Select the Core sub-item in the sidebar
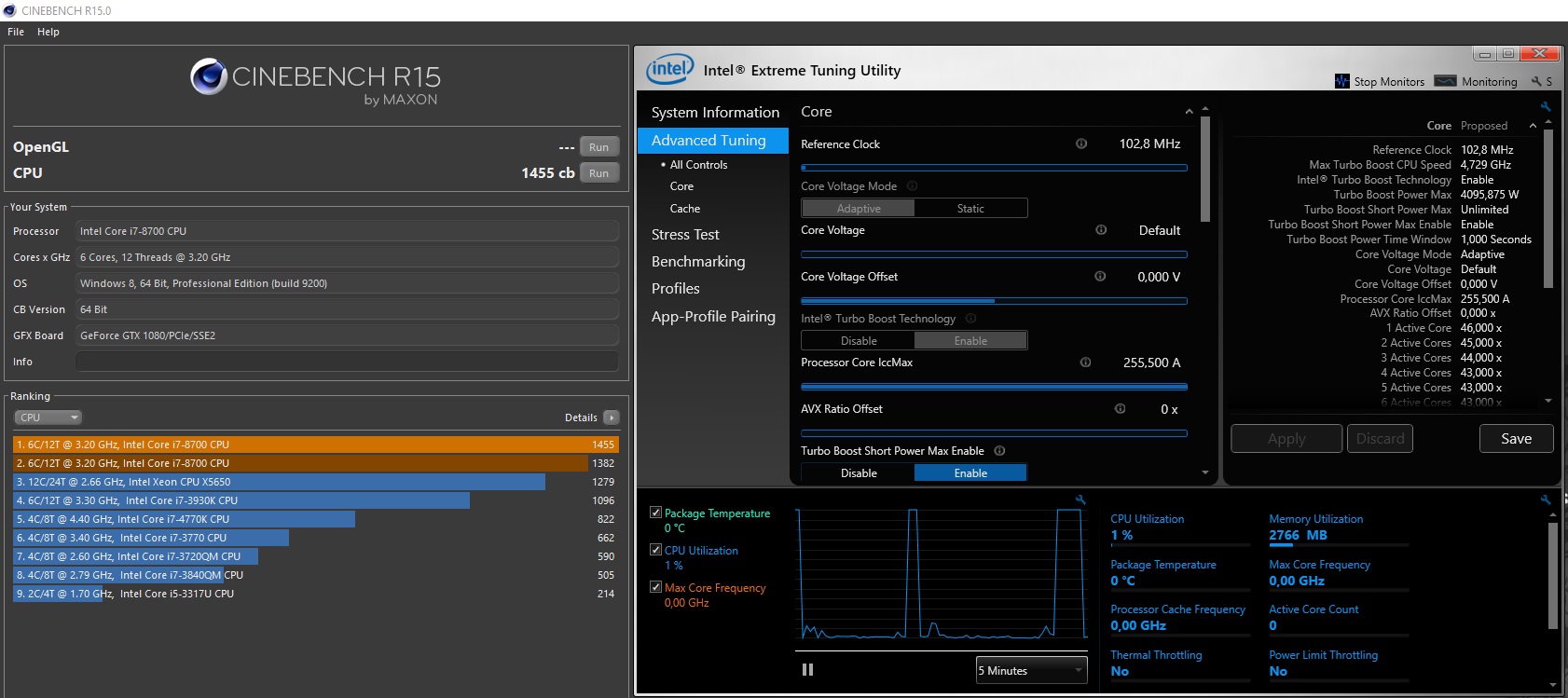The height and width of the screenshot is (698, 1568). 681,186
